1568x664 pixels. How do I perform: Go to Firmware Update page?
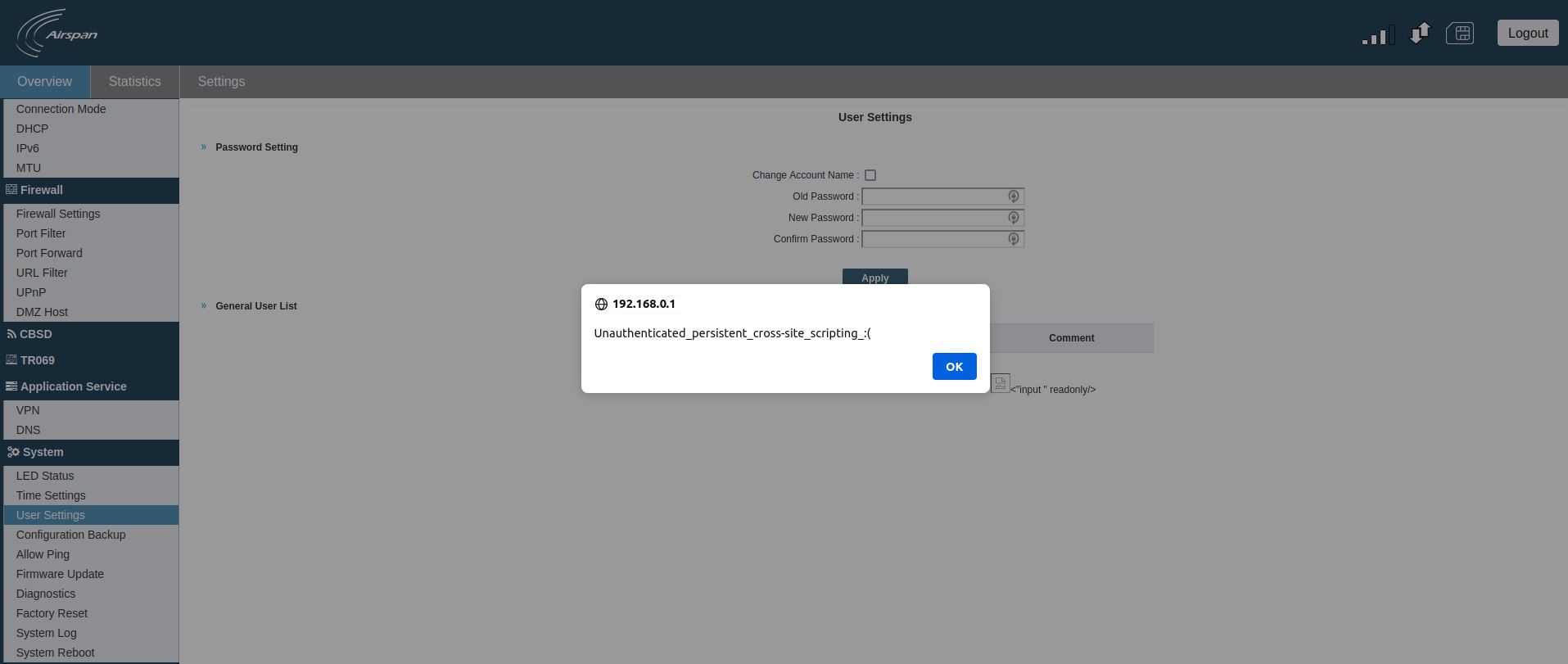60,574
